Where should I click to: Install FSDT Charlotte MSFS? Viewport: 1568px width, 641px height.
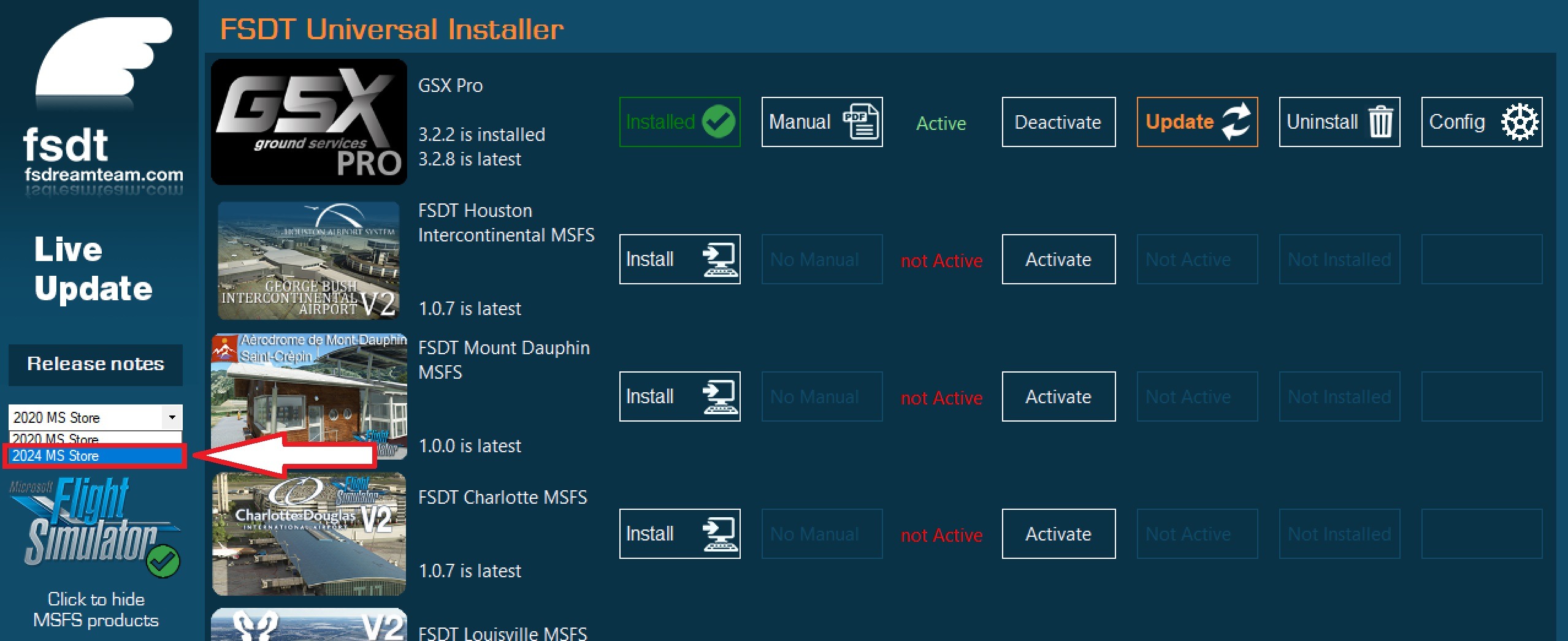click(x=679, y=534)
